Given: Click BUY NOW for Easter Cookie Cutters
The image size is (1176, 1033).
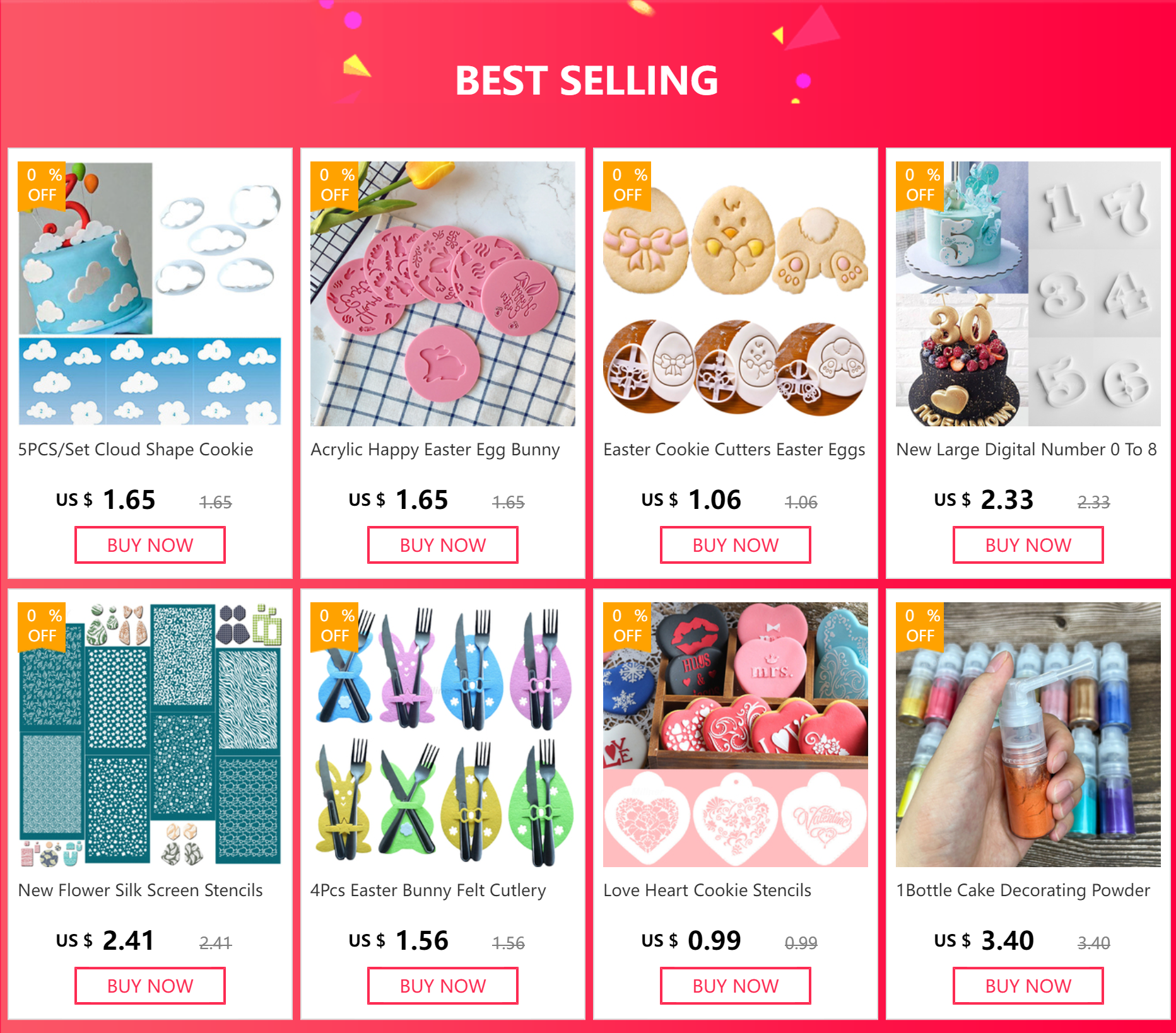Looking at the screenshot, I should 736,545.
